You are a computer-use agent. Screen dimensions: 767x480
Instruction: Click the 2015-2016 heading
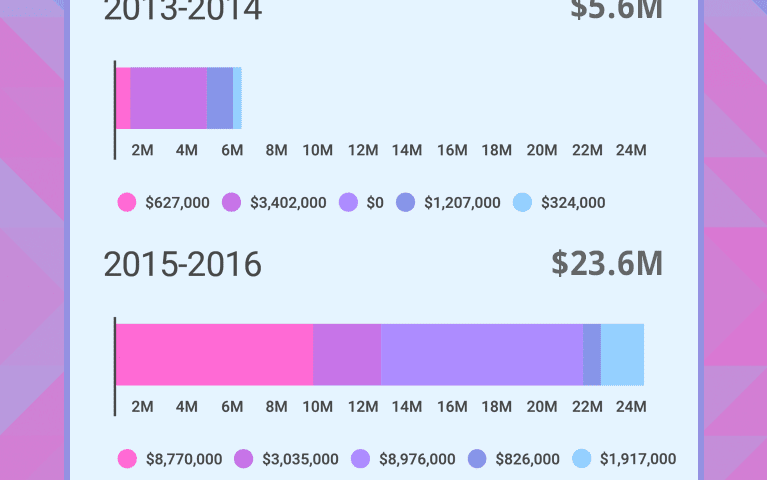tap(183, 265)
